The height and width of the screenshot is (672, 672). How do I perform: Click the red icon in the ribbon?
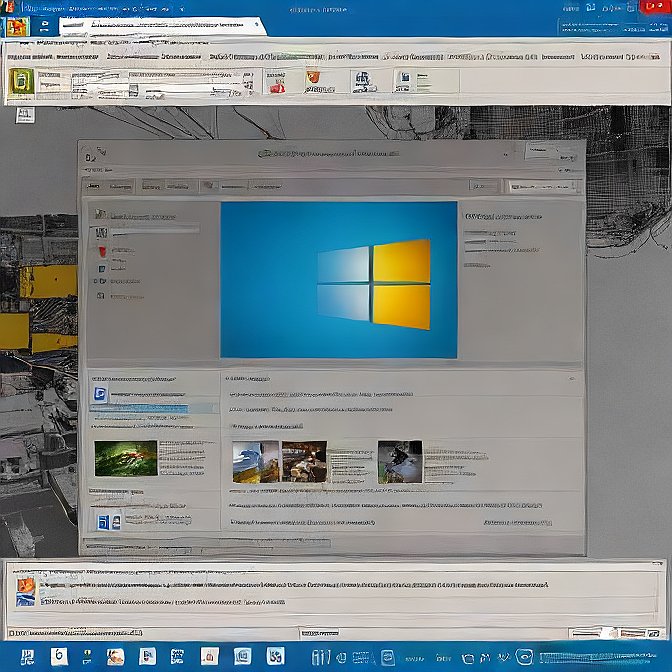[277, 82]
